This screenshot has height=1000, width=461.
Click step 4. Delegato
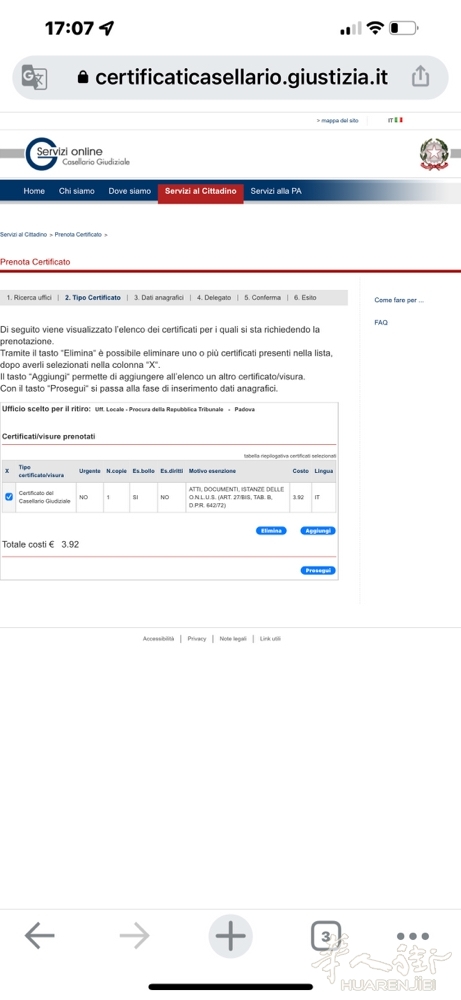[x=214, y=298]
